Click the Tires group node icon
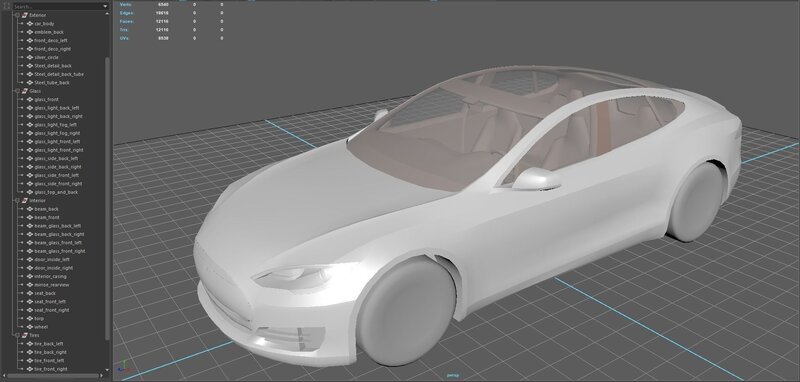 pyautogui.click(x=24, y=336)
